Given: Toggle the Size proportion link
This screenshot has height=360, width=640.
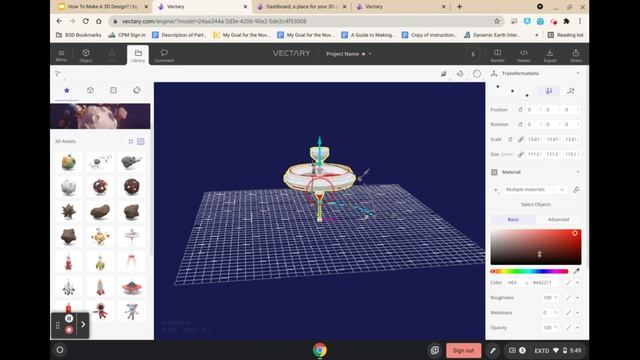Looking at the screenshot, I should (521, 155).
